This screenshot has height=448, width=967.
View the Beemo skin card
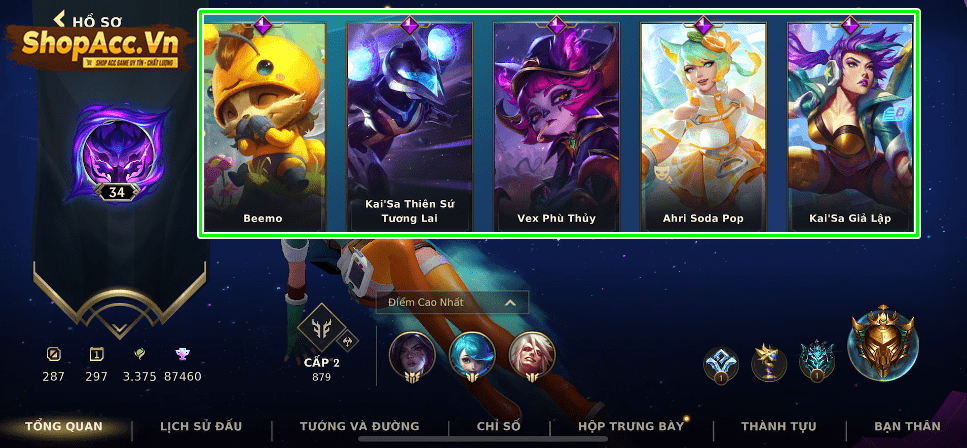263,125
